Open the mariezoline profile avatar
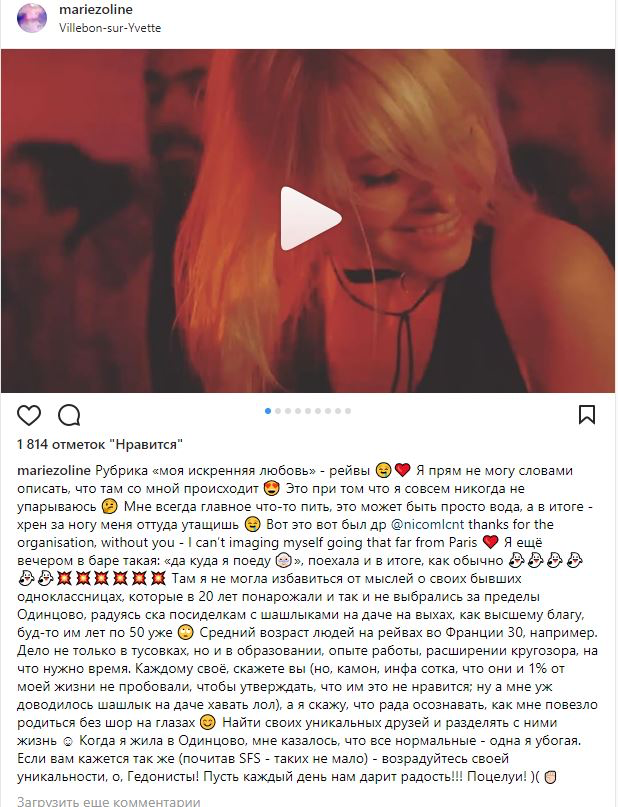The image size is (618, 807). click(x=32, y=17)
